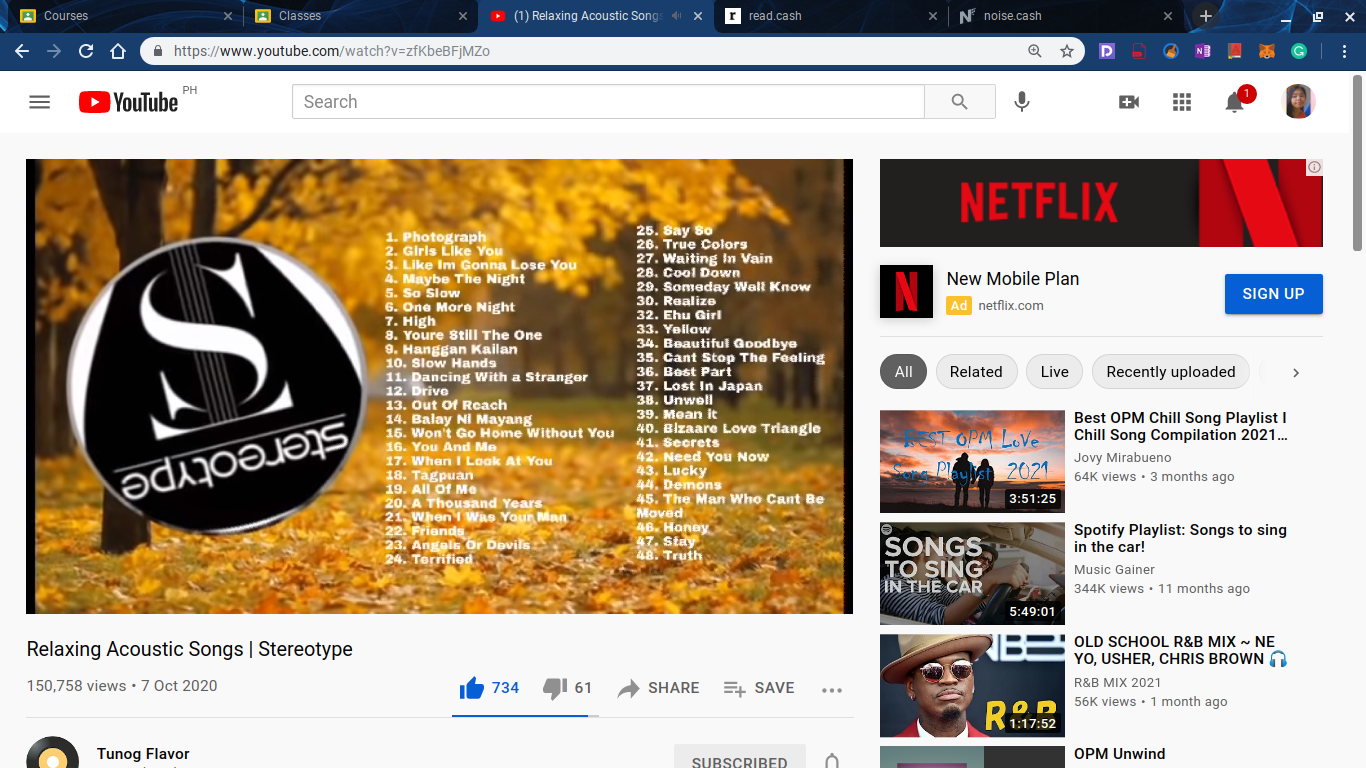Open the YouTube apps grid
The height and width of the screenshot is (768, 1366).
click(x=1182, y=102)
